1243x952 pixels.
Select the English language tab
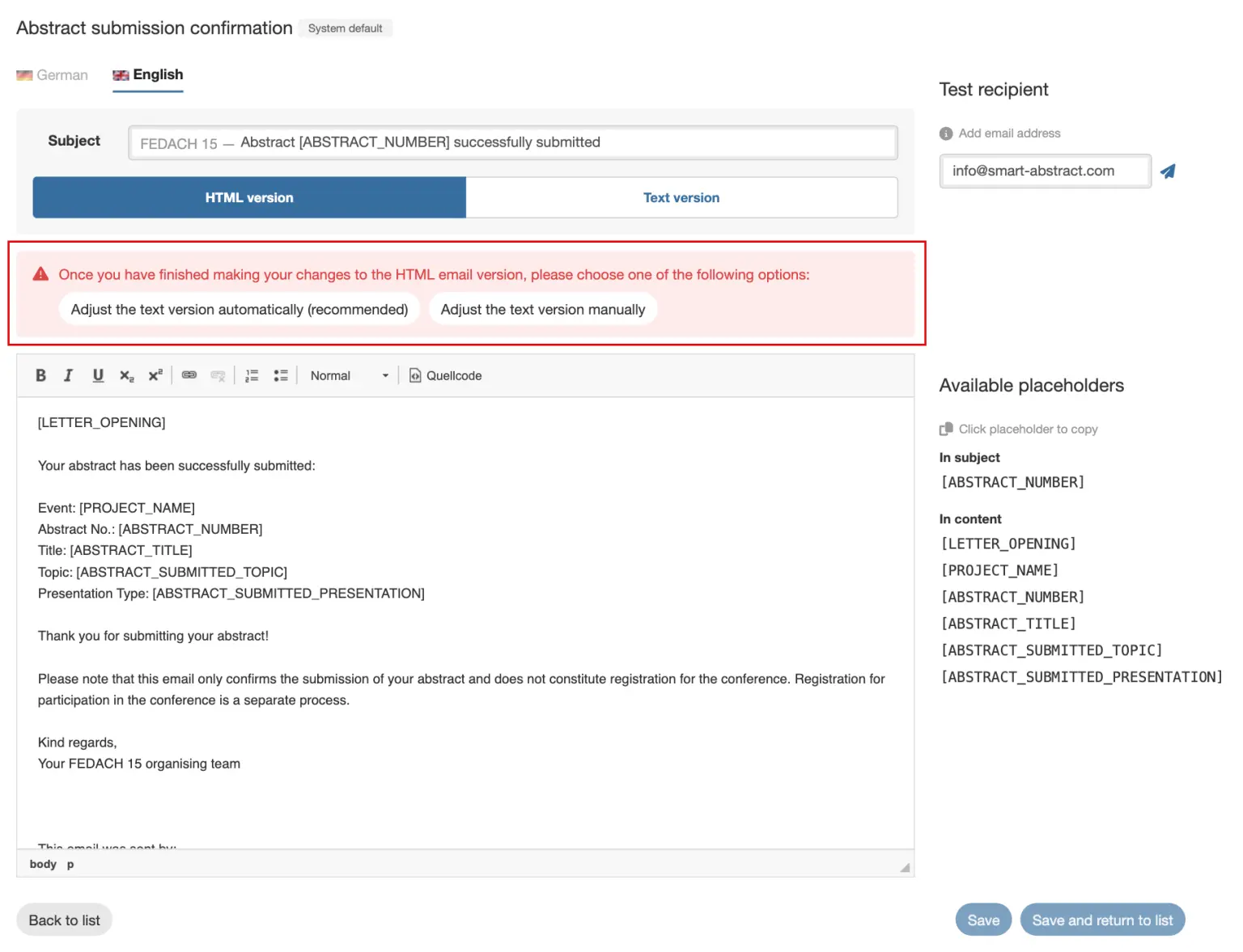[x=148, y=74]
